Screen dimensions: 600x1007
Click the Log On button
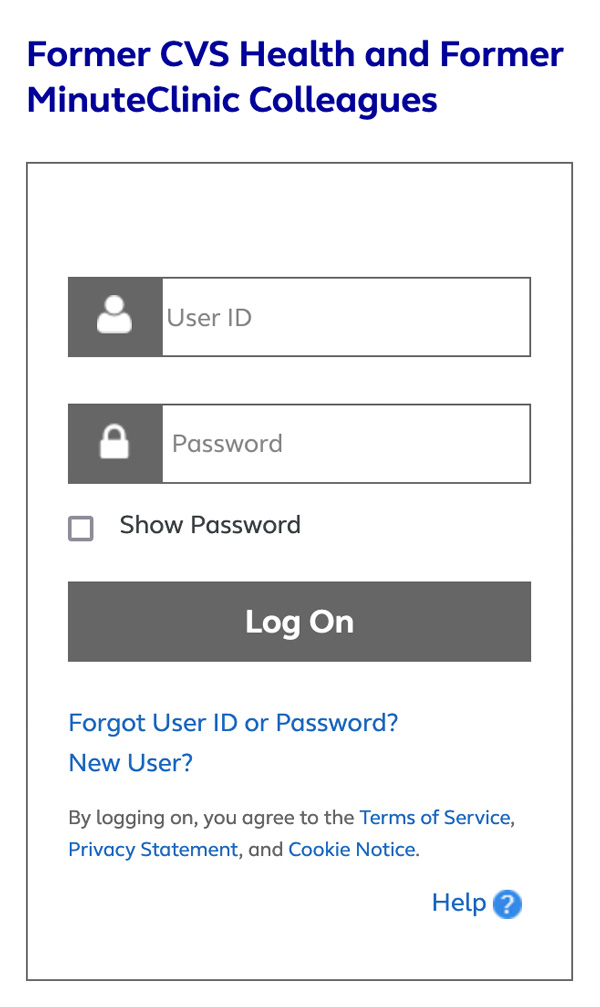click(299, 622)
